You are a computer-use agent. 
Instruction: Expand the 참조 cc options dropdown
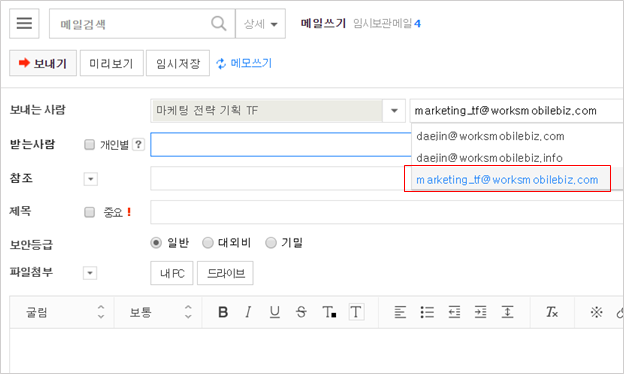click(91, 179)
